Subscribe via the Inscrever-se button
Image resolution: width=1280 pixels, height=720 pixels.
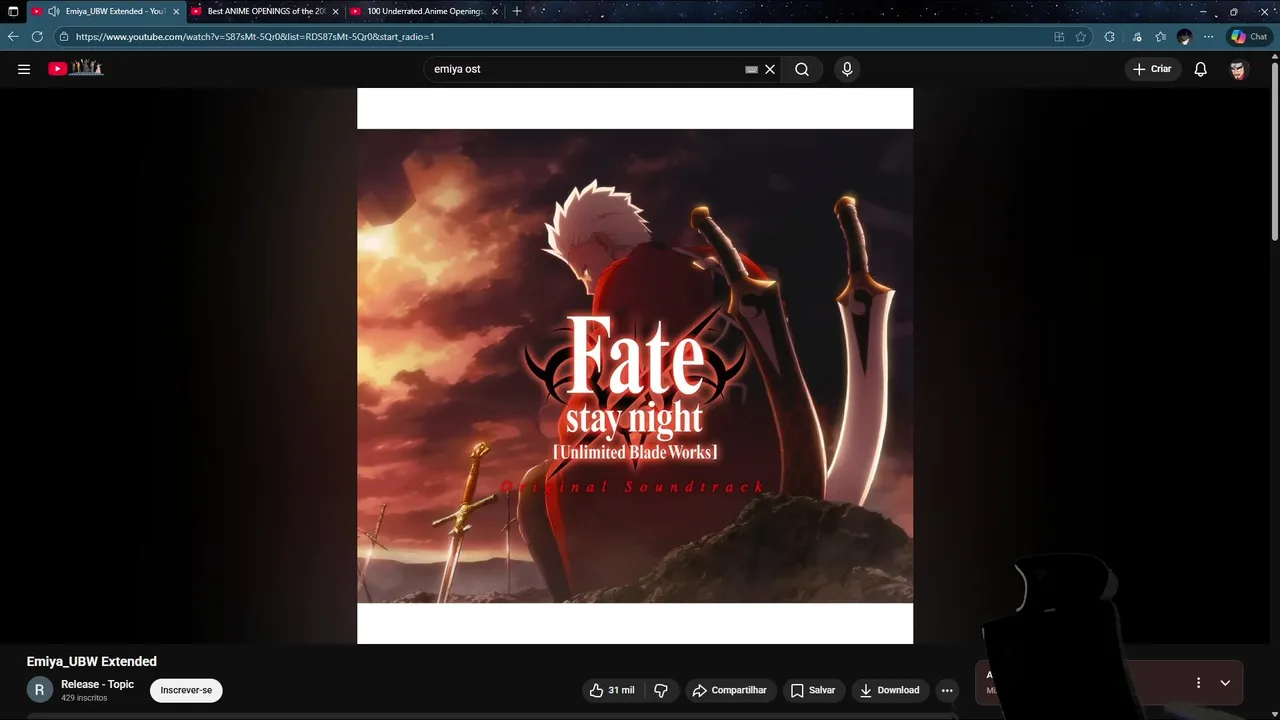(186, 690)
